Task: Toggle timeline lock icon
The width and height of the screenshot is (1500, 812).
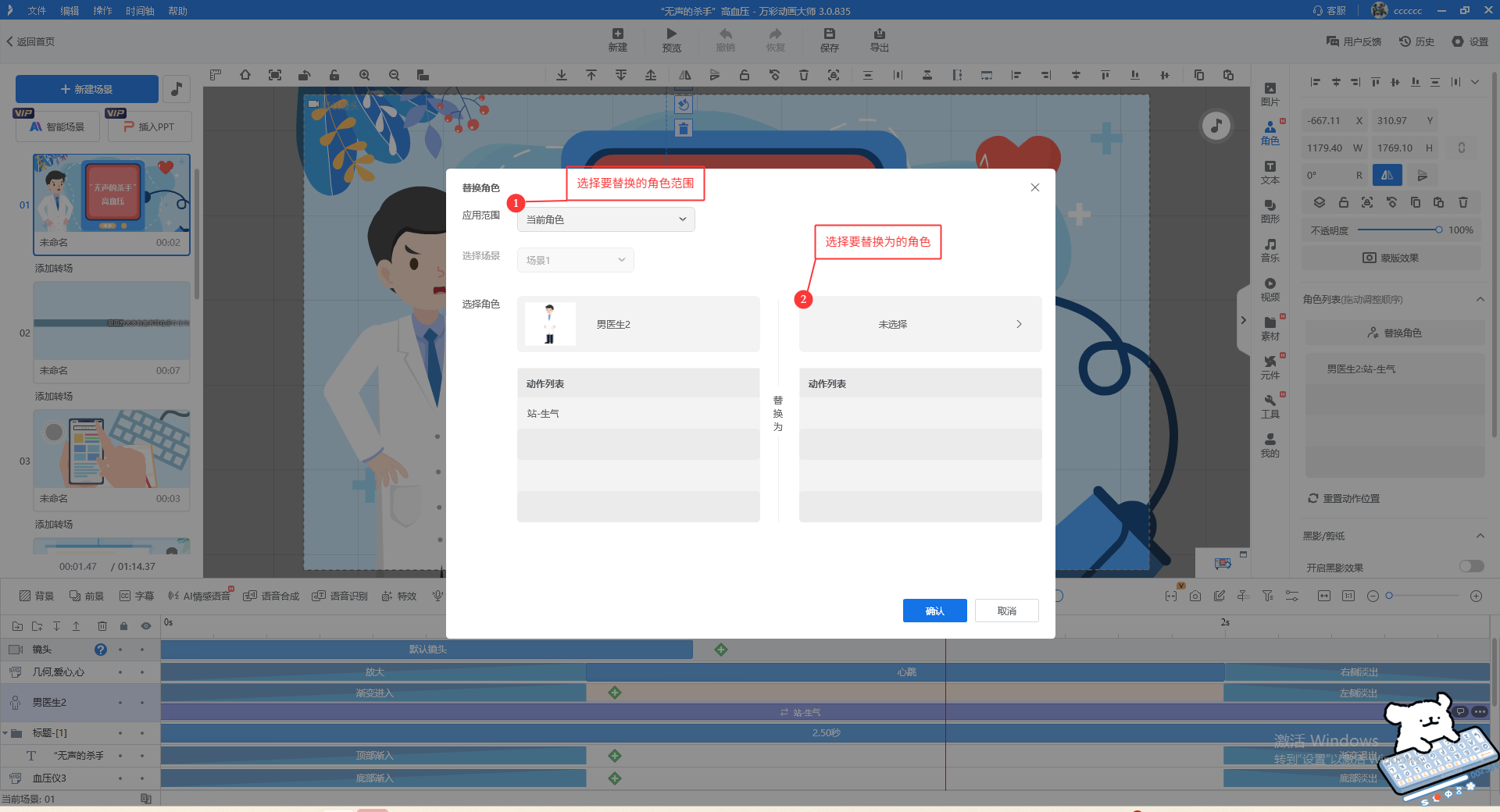Action: click(123, 626)
